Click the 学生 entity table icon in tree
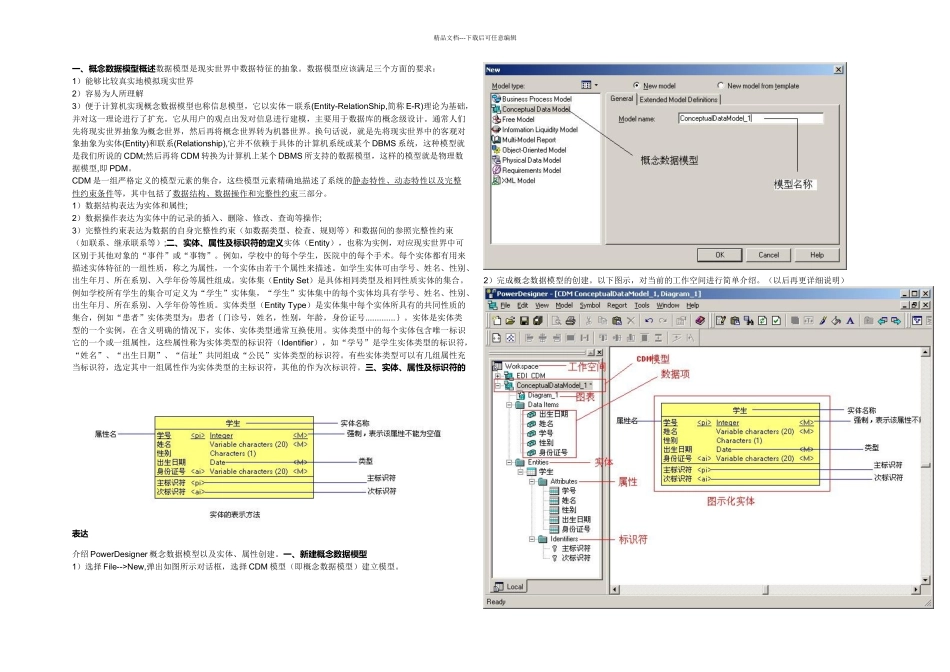The width and height of the screenshot is (950, 672). 531,471
